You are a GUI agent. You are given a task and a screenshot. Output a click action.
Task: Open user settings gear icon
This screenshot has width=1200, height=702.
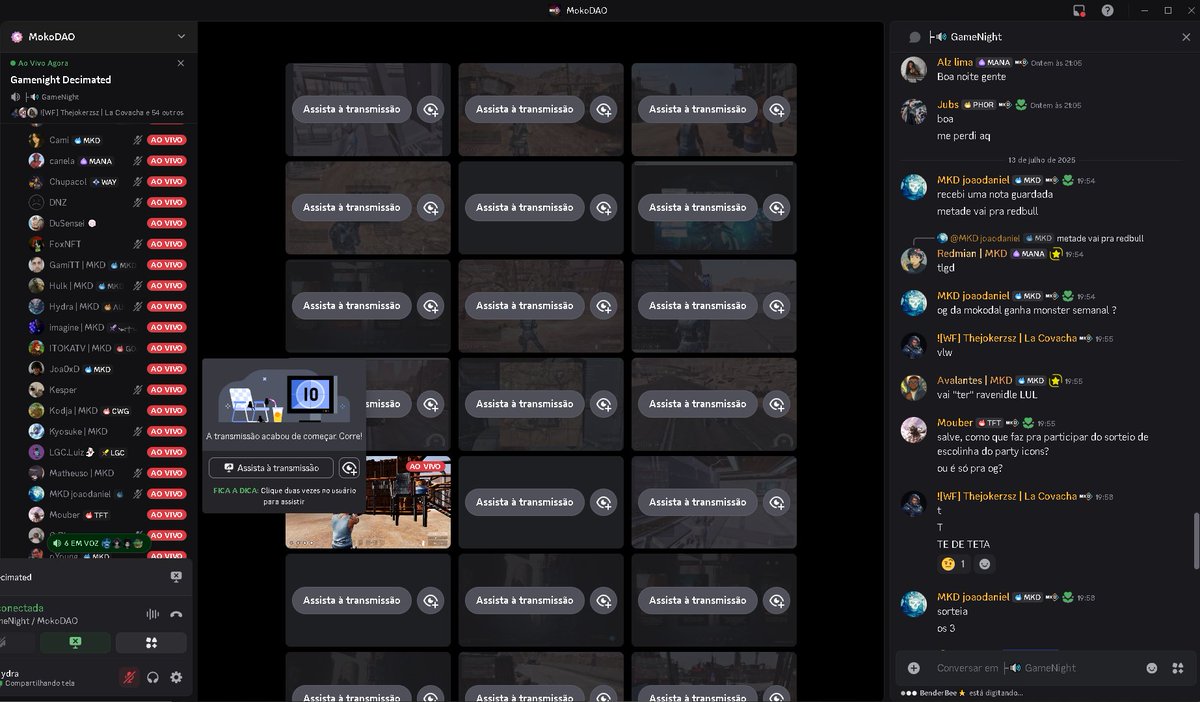pyautogui.click(x=176, y=677)
